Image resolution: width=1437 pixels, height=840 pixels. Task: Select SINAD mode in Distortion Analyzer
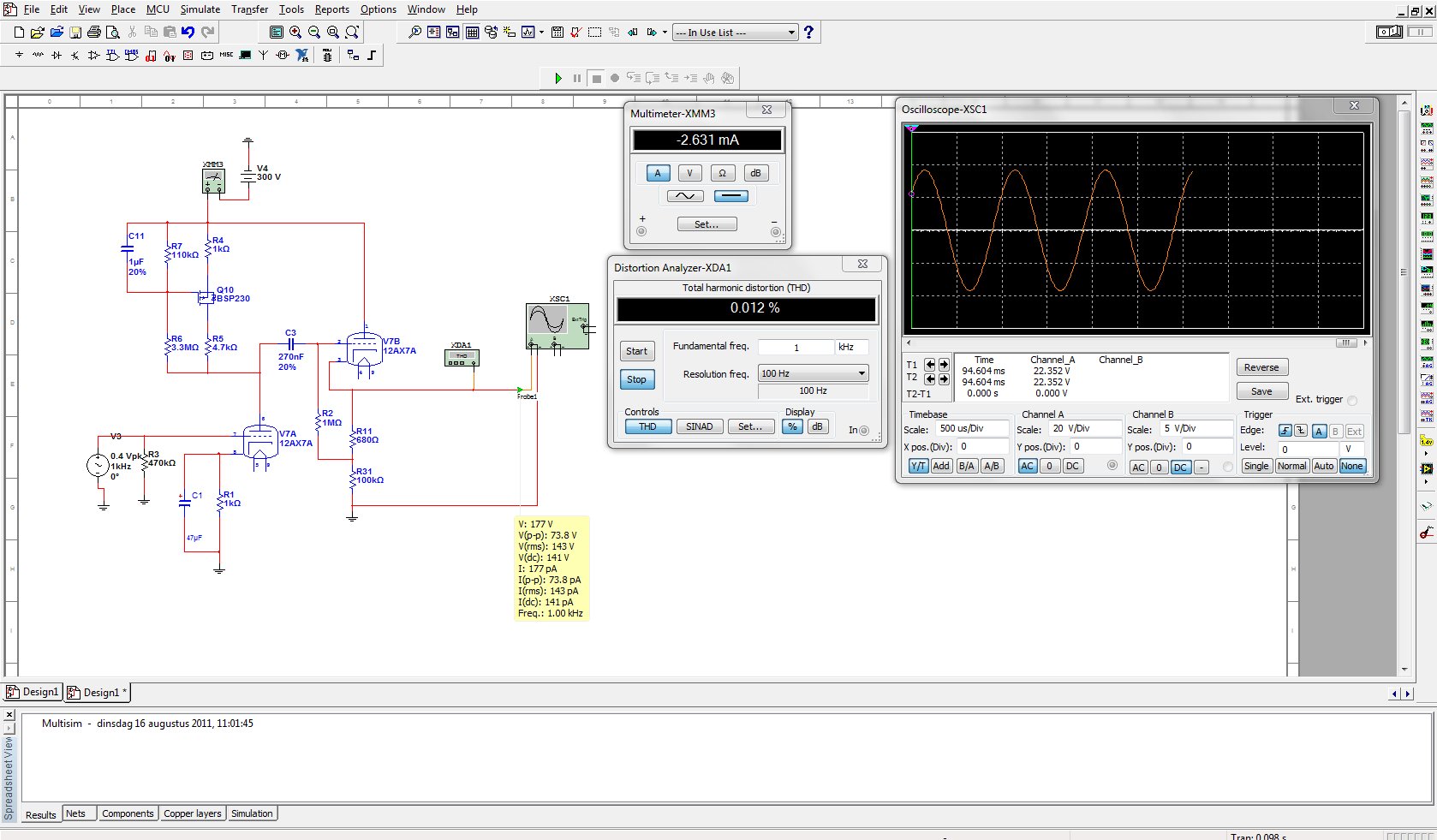click(700, 426)
